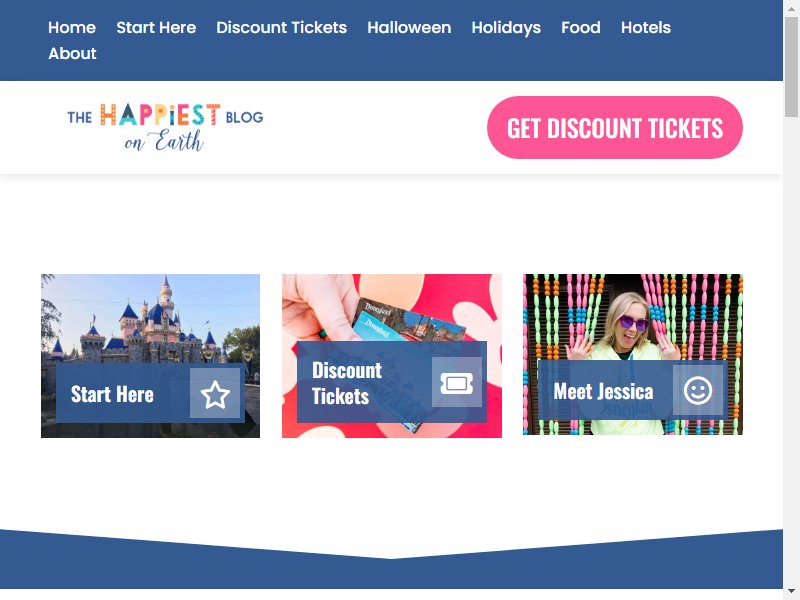Image resolution: width=800 pixels, height=600 pixels.
Task: Click the smiley face icon on Meet Jessica card
Action: tap(697, 390)
